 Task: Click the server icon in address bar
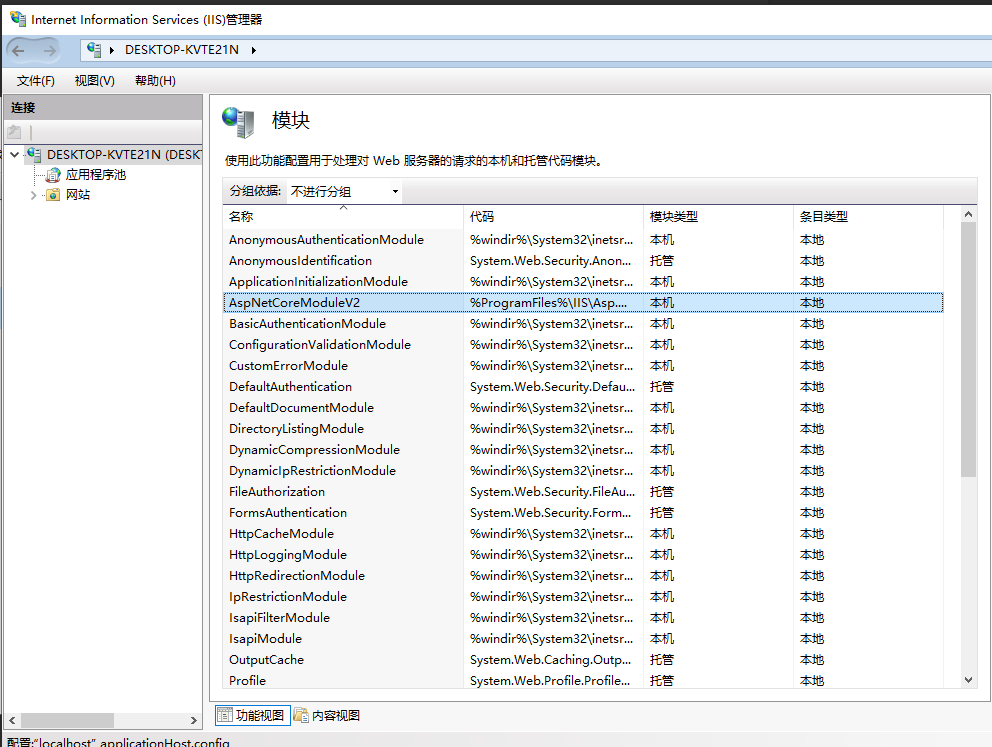point(94,50)
